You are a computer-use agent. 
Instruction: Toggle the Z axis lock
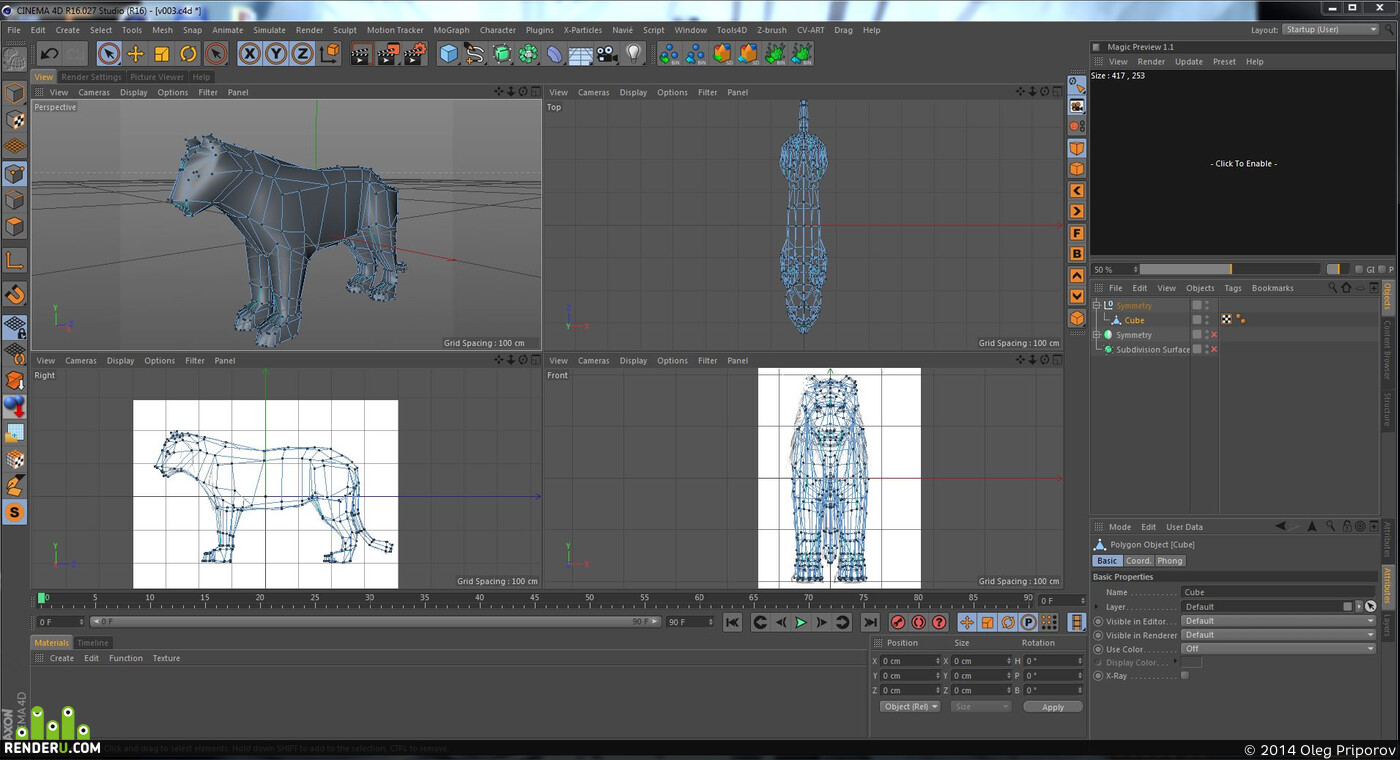click(302, 54)
